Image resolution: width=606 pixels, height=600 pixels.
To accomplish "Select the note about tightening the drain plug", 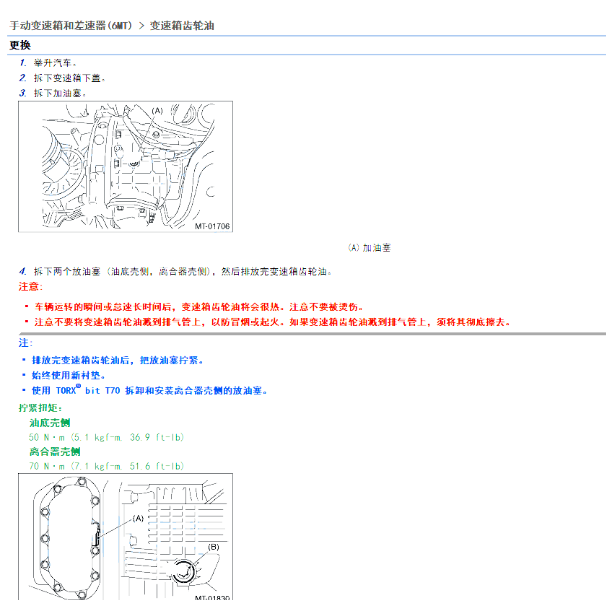I will (x=117, y=360).
